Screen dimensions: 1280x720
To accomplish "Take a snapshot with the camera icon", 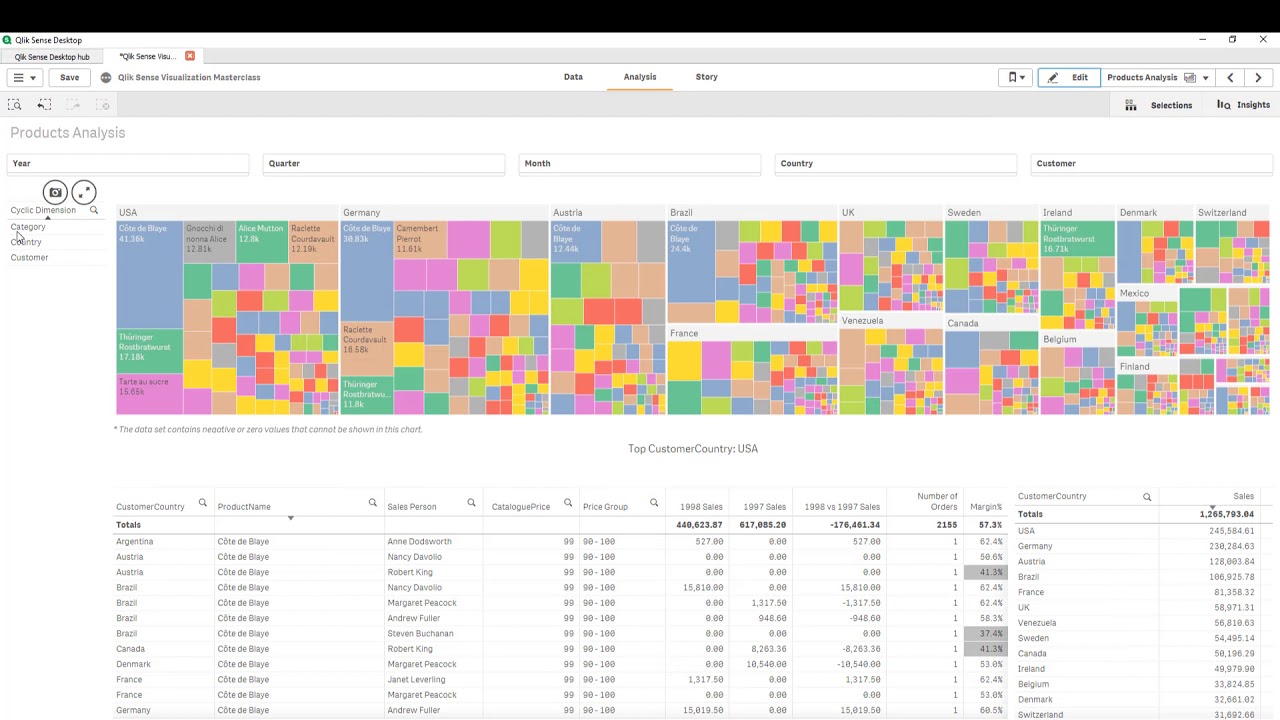I will tap(55, 192).
